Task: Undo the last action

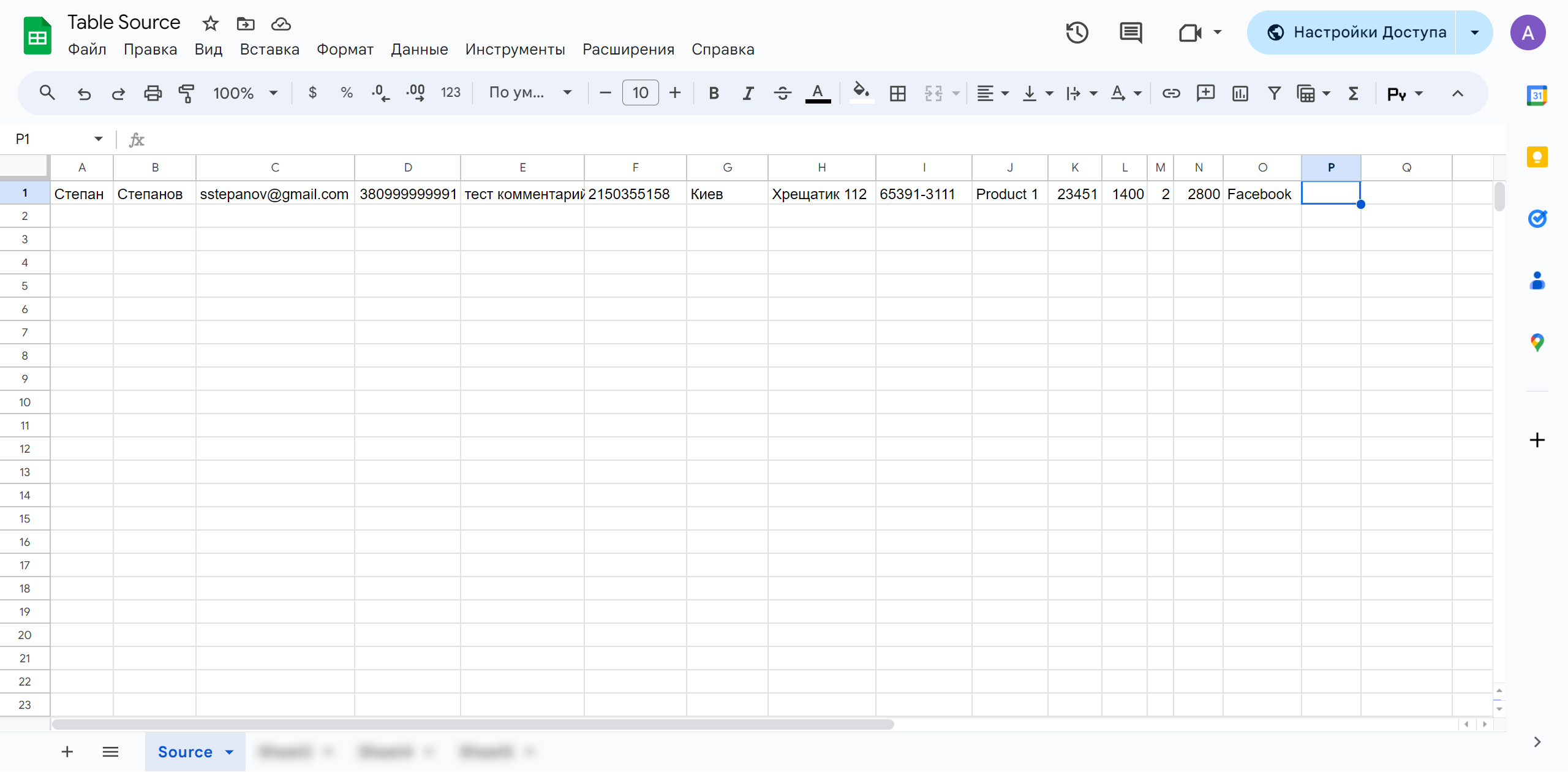Action: tap(84, 93)
